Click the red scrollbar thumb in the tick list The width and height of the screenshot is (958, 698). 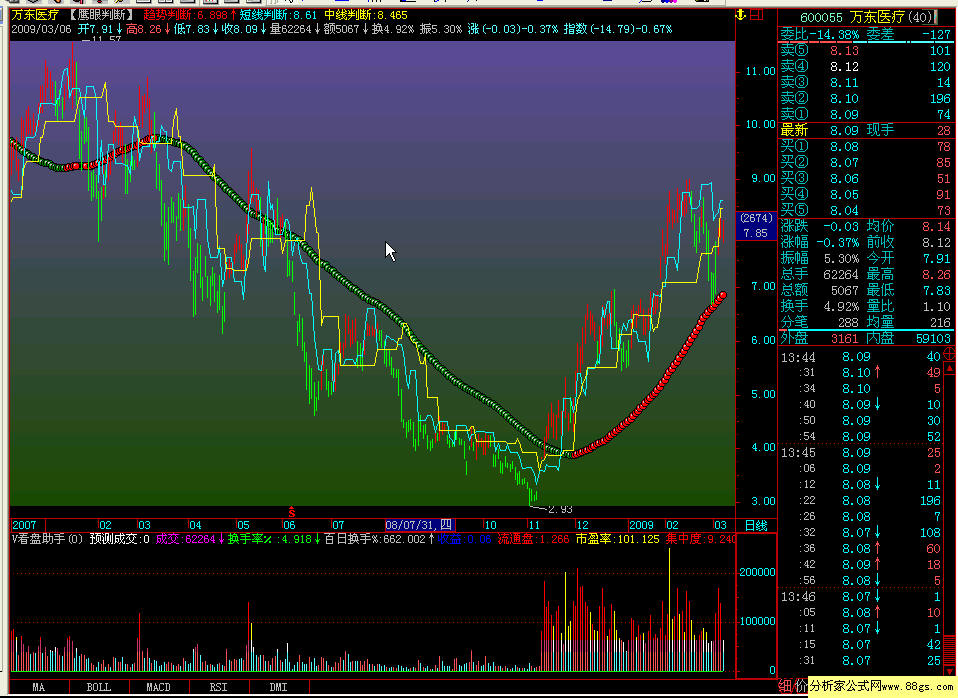click(x=949, y=649)
